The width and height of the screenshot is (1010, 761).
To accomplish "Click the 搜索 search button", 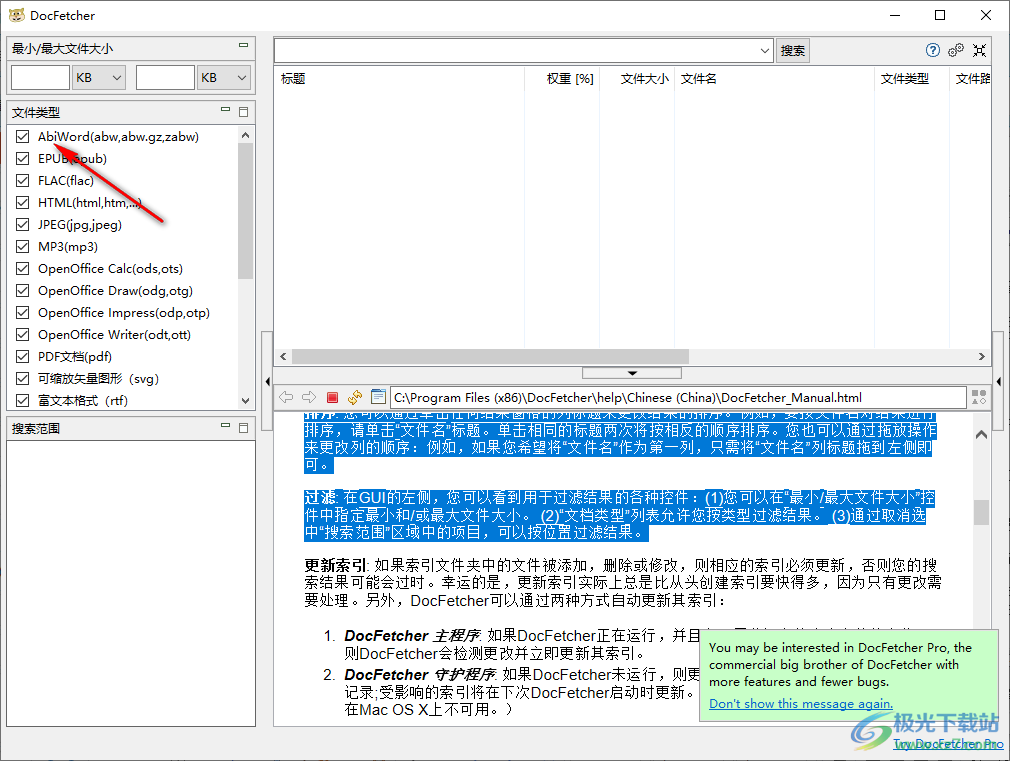I will tap(792, 50).
